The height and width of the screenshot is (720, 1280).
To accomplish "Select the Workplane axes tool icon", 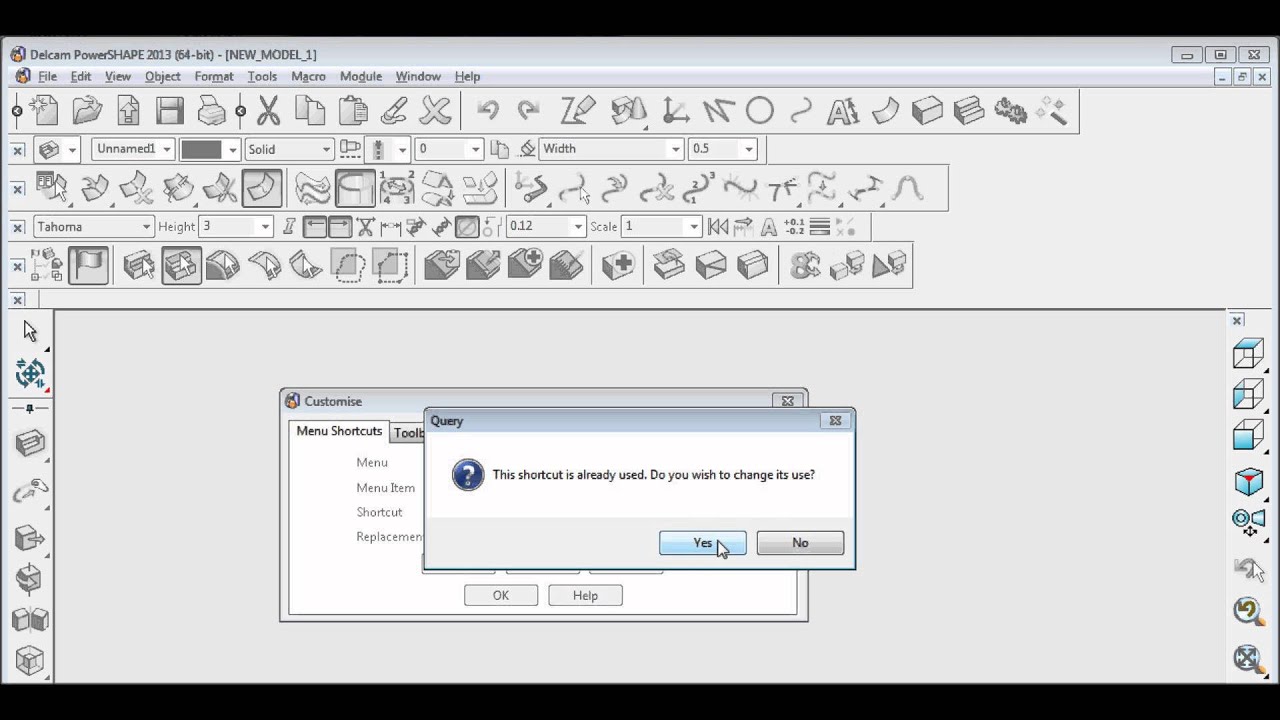I will [x=675, y=110].
